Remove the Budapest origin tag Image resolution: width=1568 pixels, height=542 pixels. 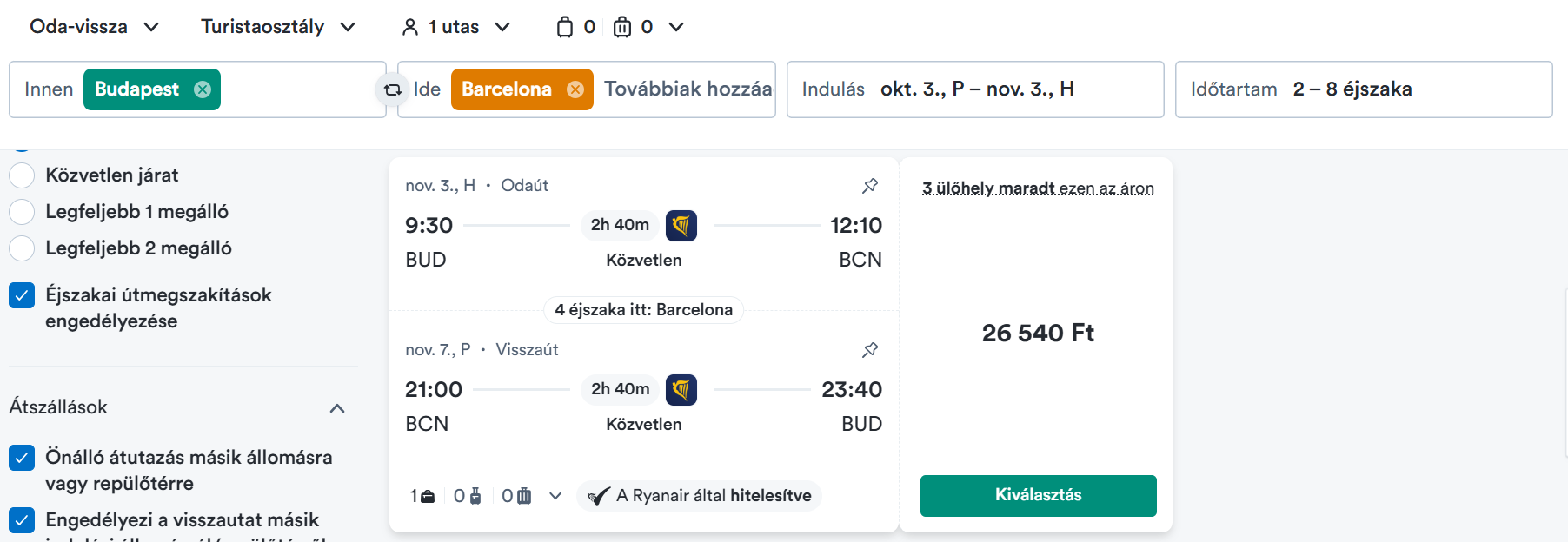[x=203, y=89]
